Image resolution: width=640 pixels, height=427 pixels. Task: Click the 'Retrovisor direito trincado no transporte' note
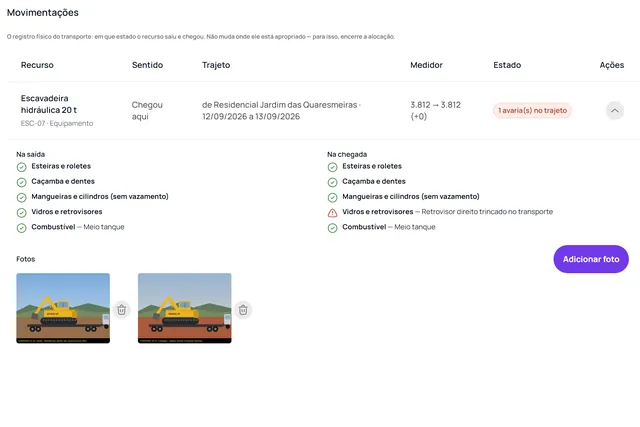tap(487, 211)
